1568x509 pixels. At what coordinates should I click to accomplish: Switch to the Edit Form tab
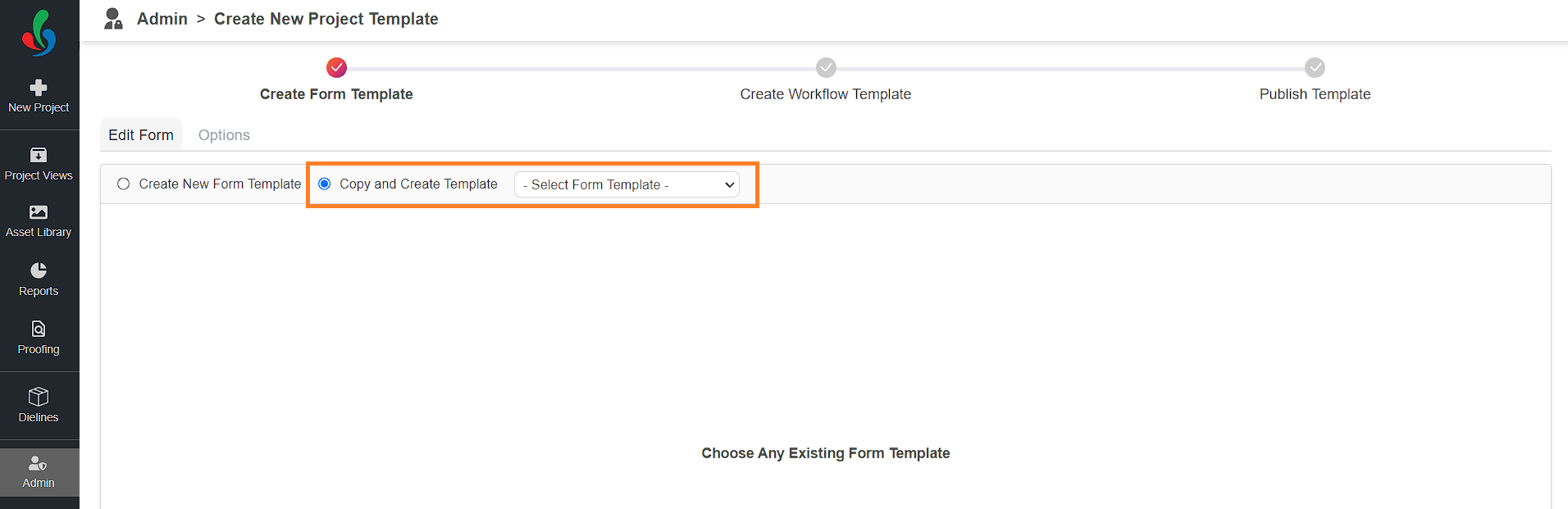tap(141, 135)
